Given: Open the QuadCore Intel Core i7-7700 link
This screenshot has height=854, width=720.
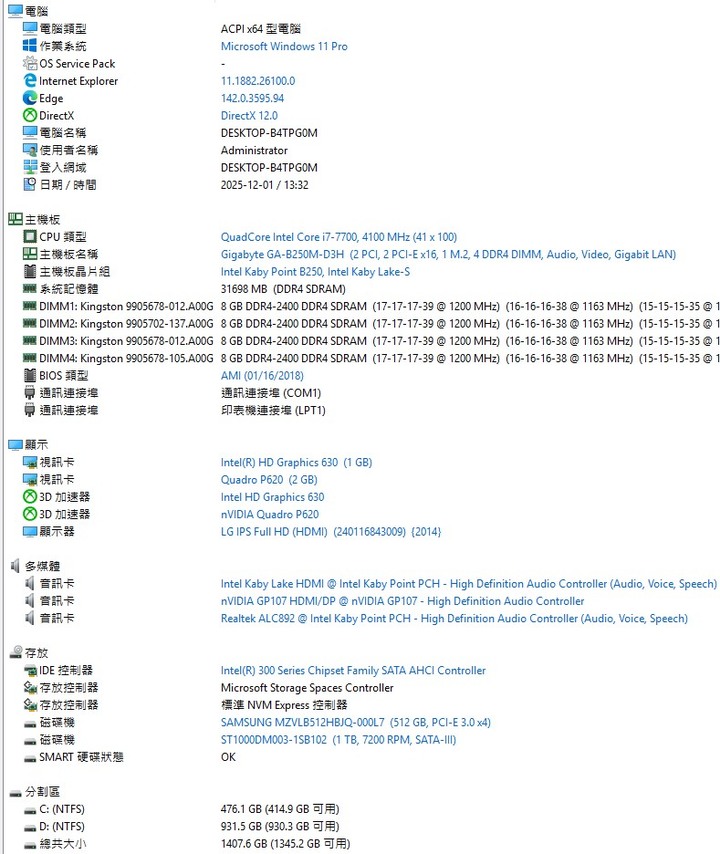Looking at the screenshot, I should 338,237.
